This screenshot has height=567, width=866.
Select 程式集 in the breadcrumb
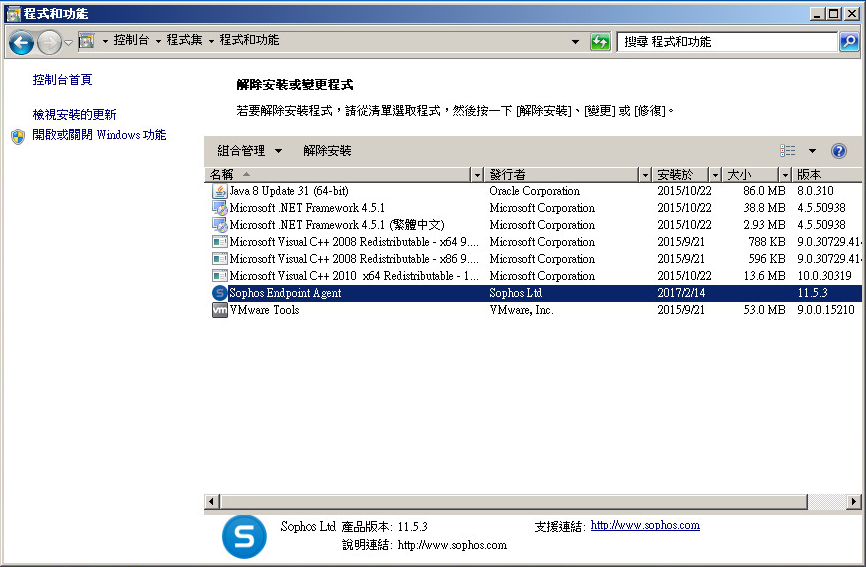coord(184,40)
